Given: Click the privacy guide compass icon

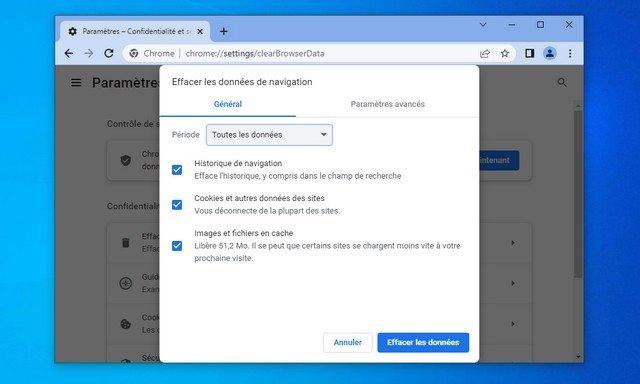Looking at the screenshot, I should point(126,283).
